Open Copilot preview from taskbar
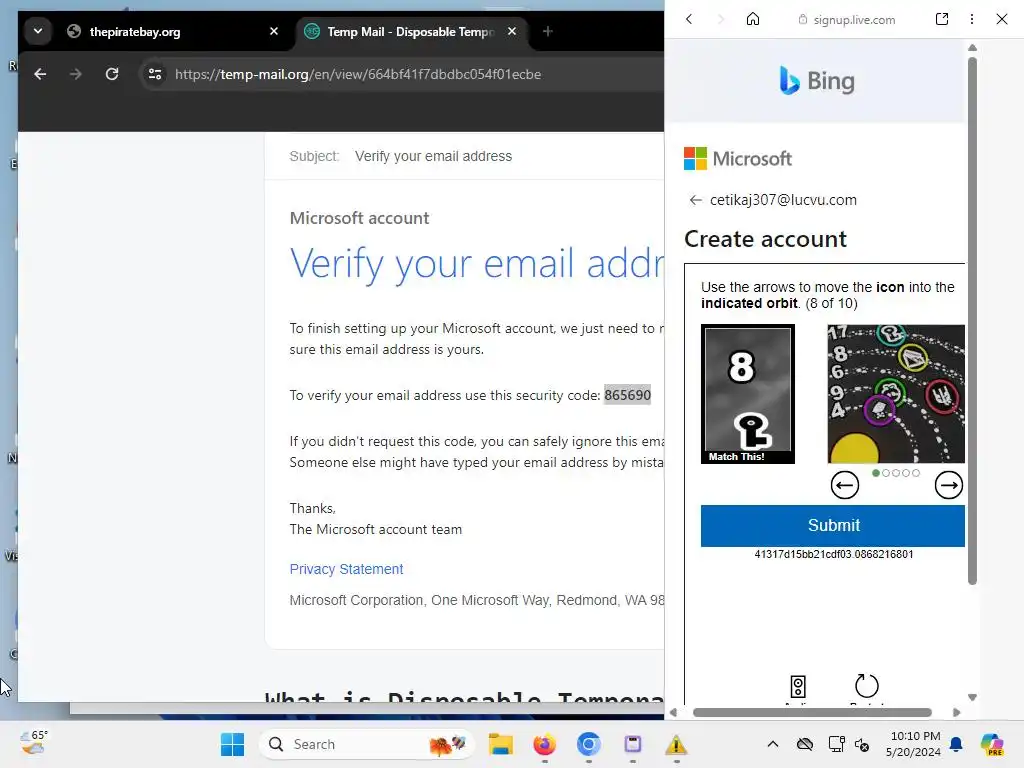Screen dimensions: 1024x768 [992, 744]
